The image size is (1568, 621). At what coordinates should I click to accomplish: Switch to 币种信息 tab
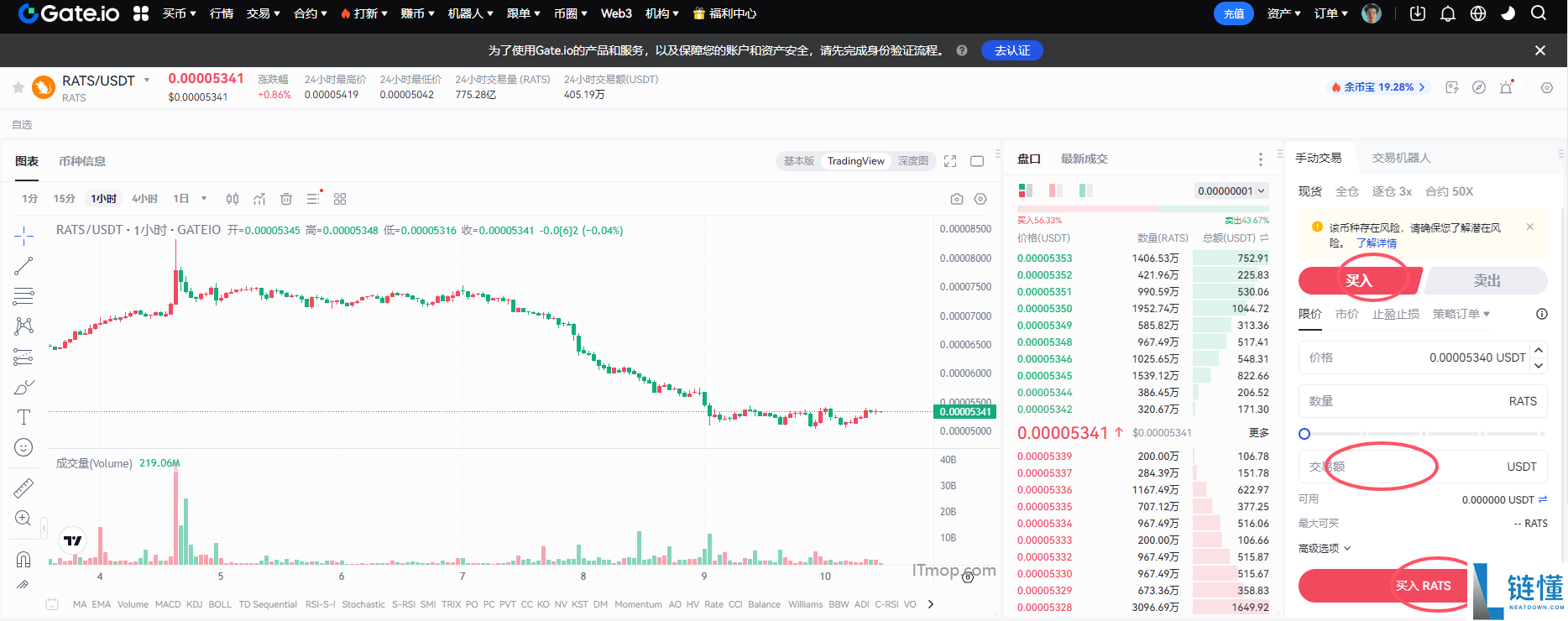coord(82,161)
